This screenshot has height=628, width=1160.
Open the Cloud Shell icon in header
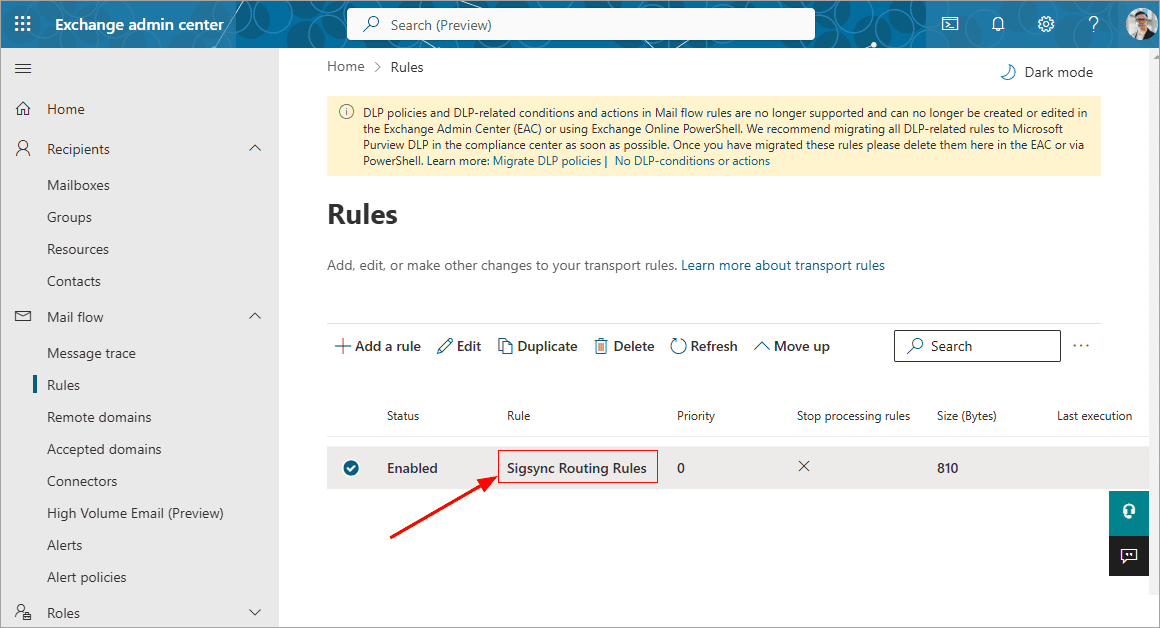(950, 24)
